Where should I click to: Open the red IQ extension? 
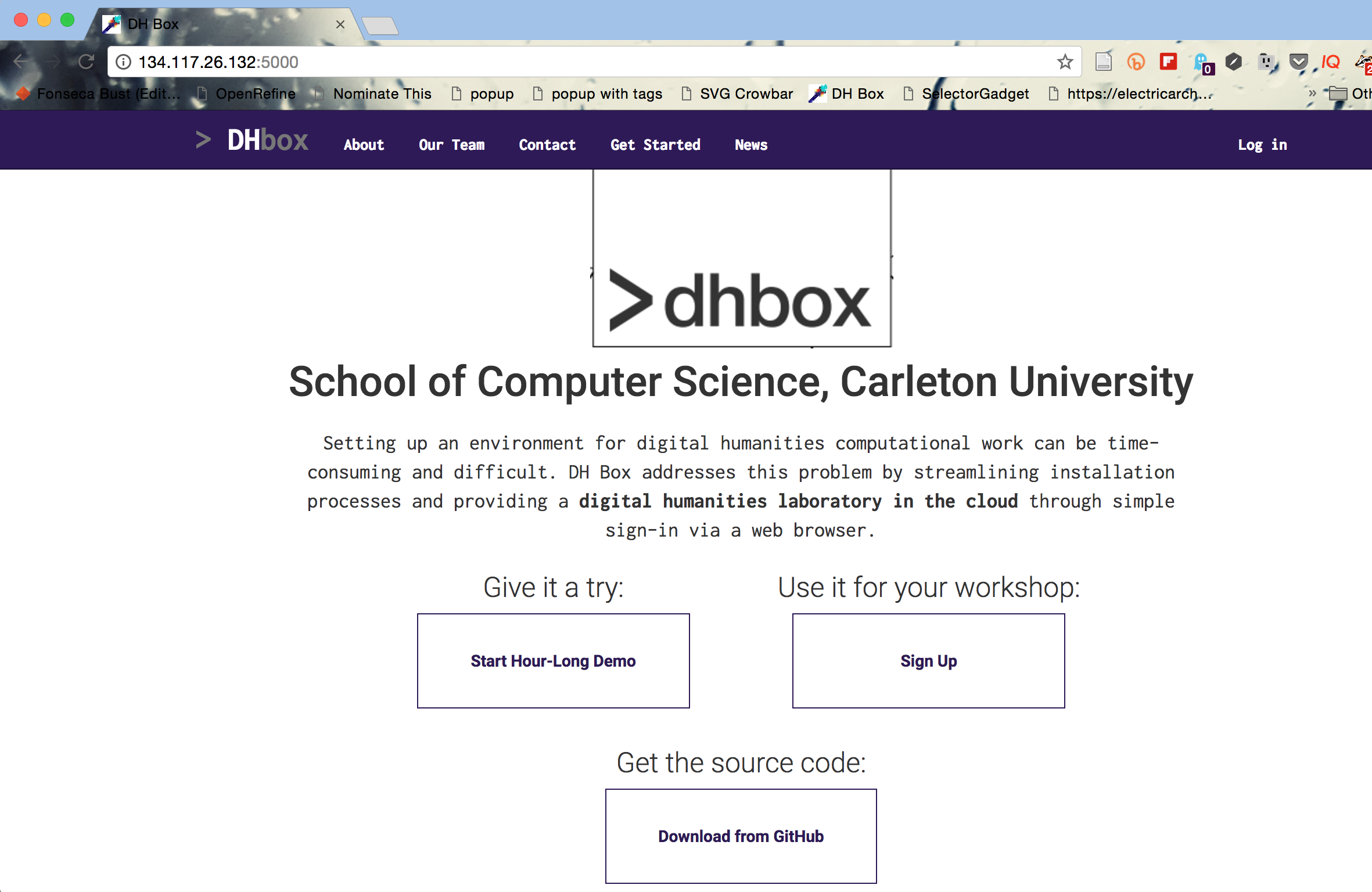point(1331,62)
